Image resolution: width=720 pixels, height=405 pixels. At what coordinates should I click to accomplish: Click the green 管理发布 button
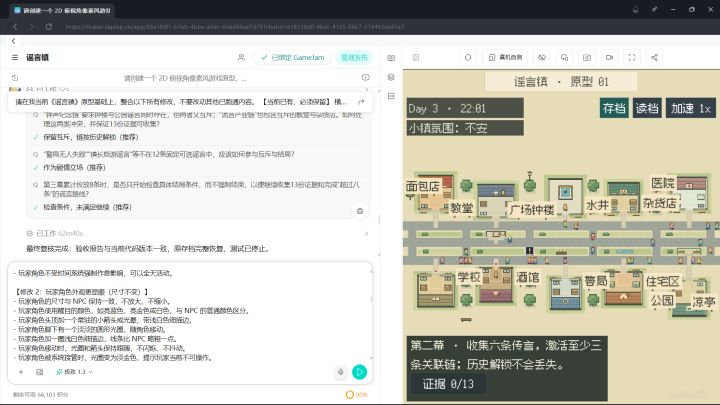[354, 57]
